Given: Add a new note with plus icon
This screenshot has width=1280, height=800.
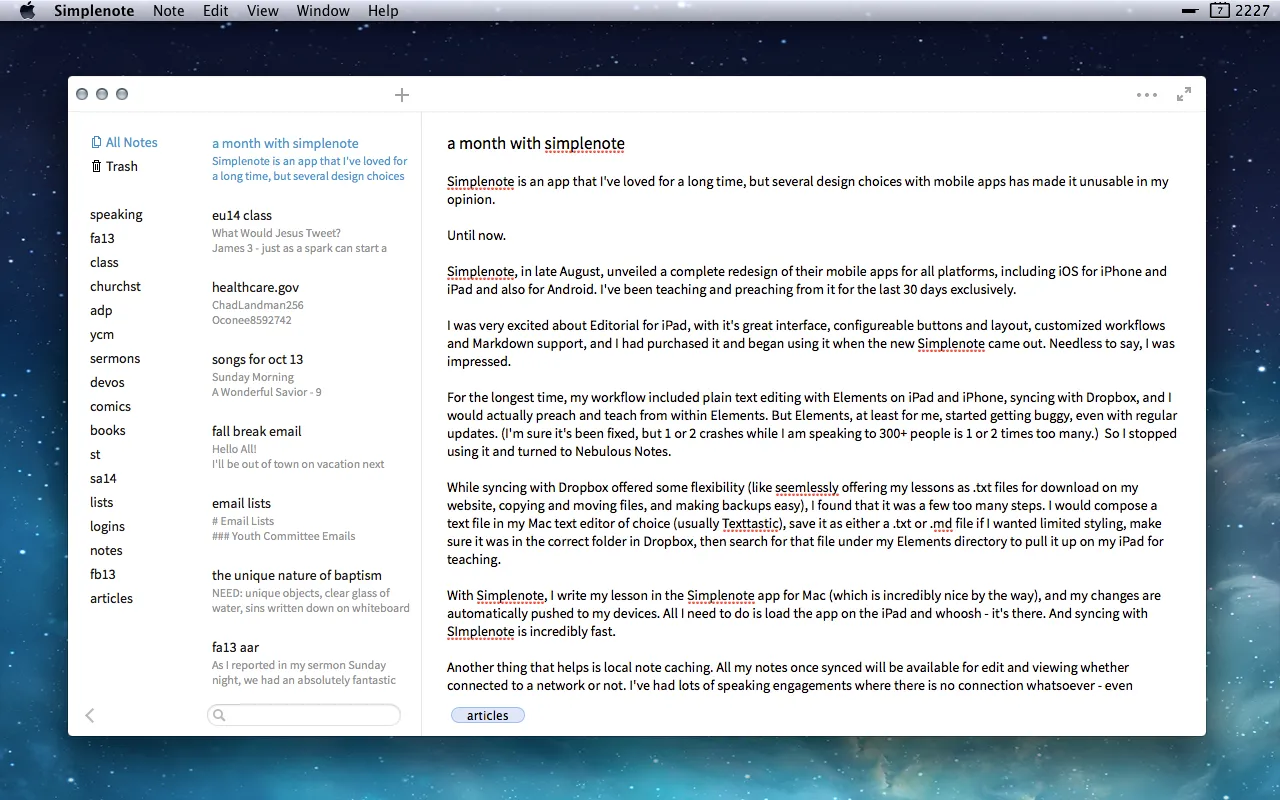Looking at the screenshot, I should tap(402, 95).
